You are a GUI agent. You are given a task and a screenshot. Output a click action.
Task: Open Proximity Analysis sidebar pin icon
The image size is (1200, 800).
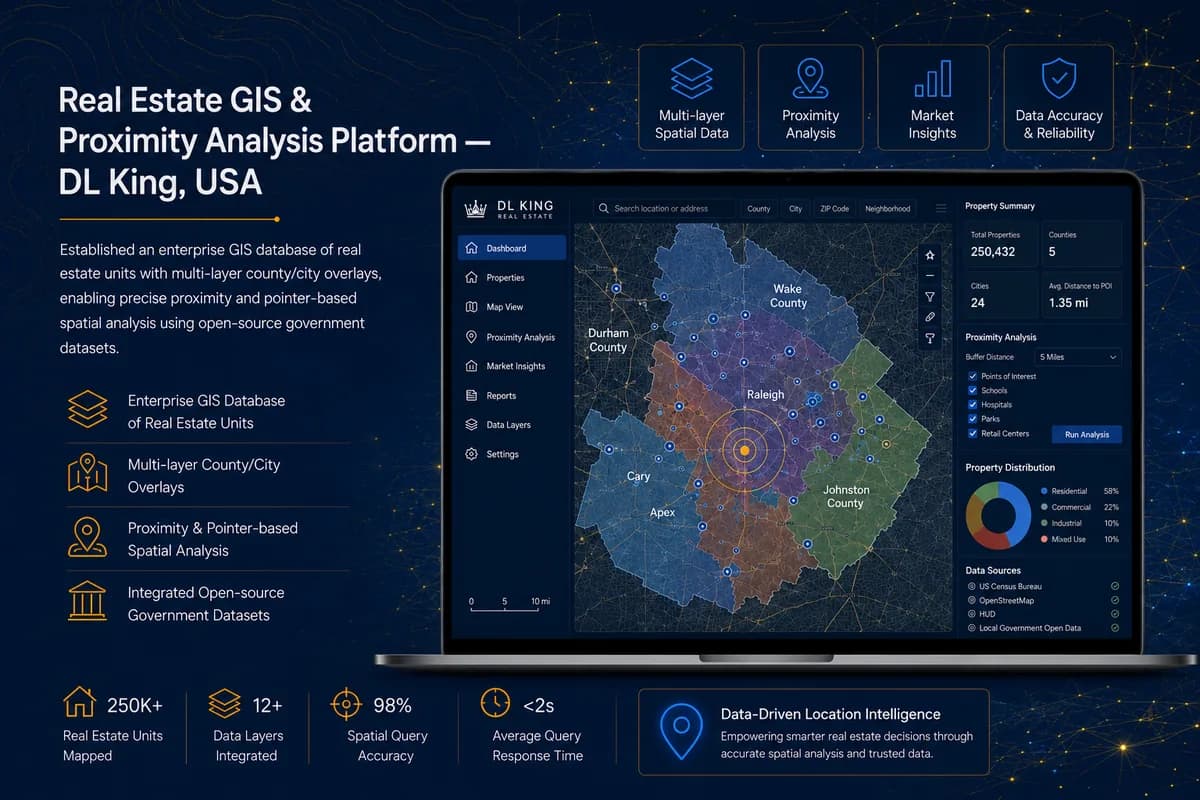pyautogui.click(x=472, y=337)
